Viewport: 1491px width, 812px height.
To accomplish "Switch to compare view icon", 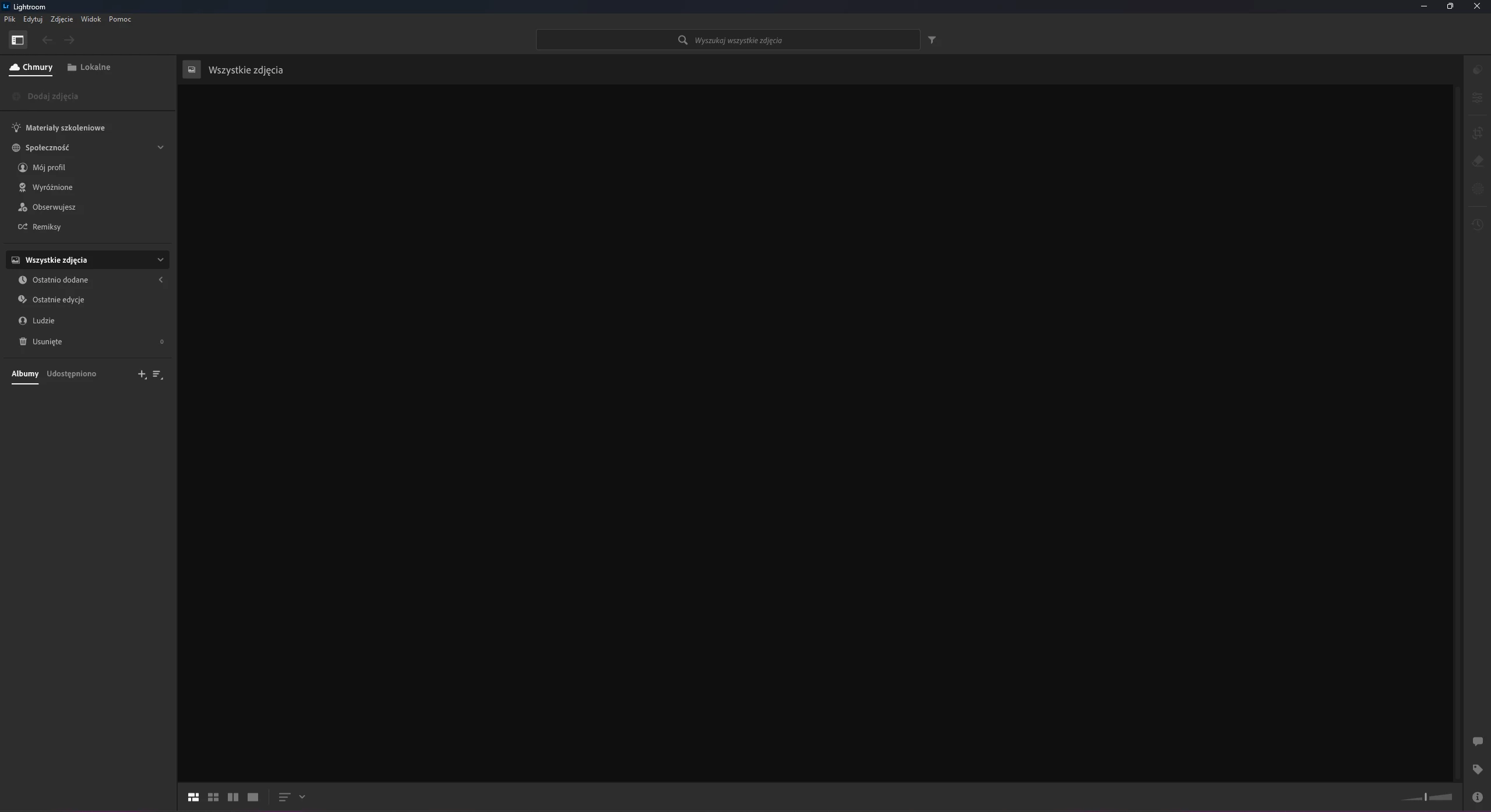I will [x=233, y=797].
